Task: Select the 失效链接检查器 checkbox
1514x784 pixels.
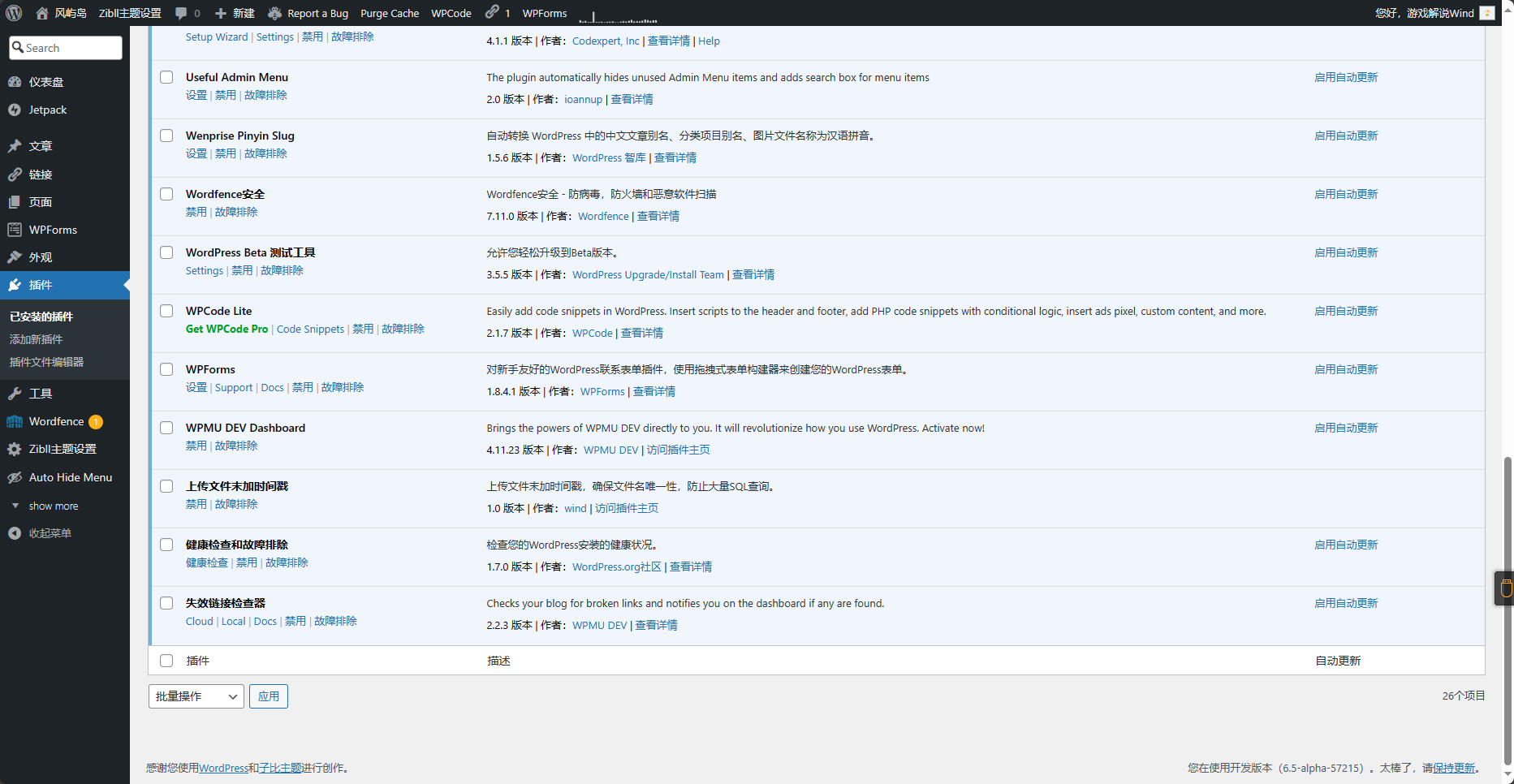Action: point(166,603)
